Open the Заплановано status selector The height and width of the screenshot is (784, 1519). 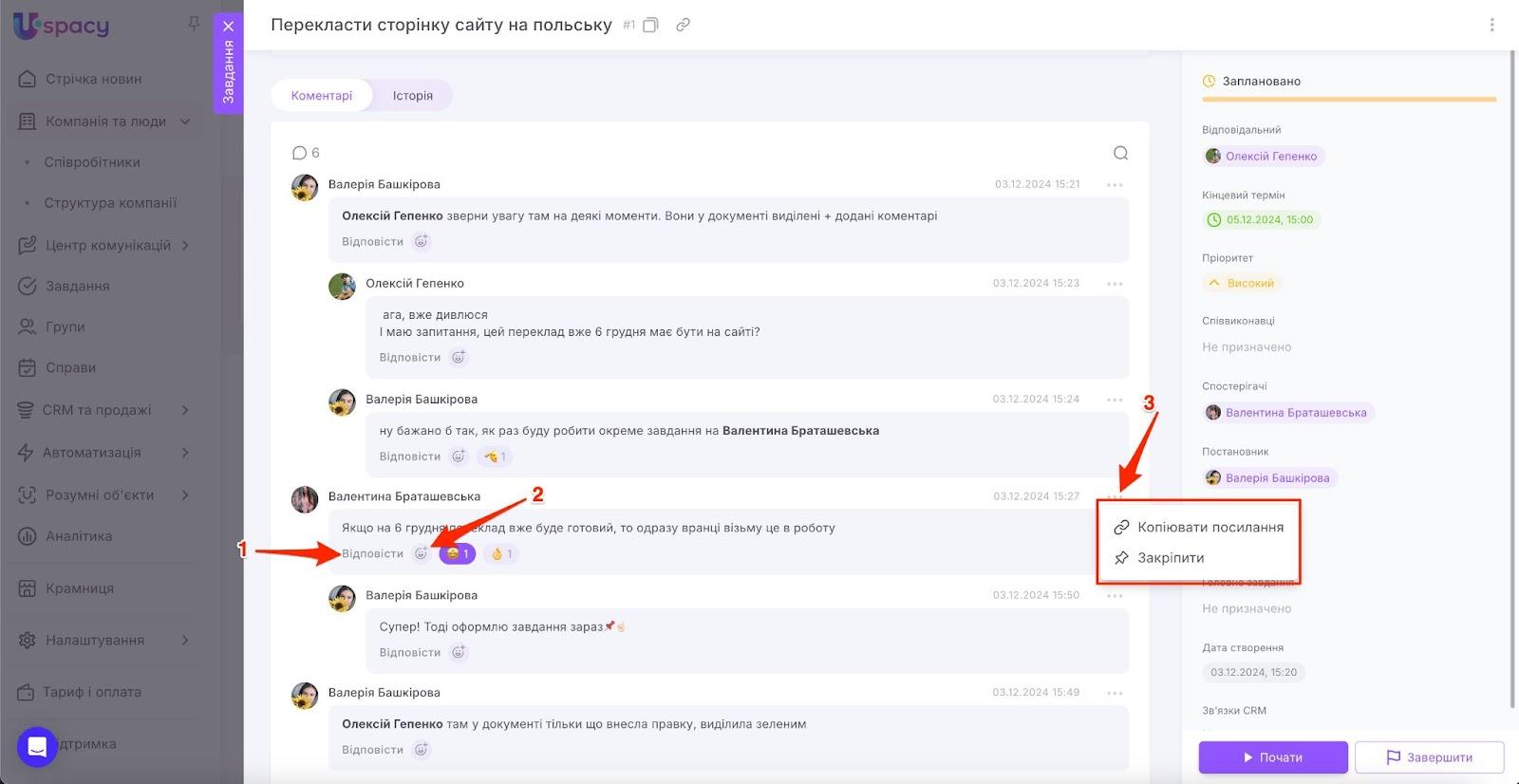(x=1252, y=81)
